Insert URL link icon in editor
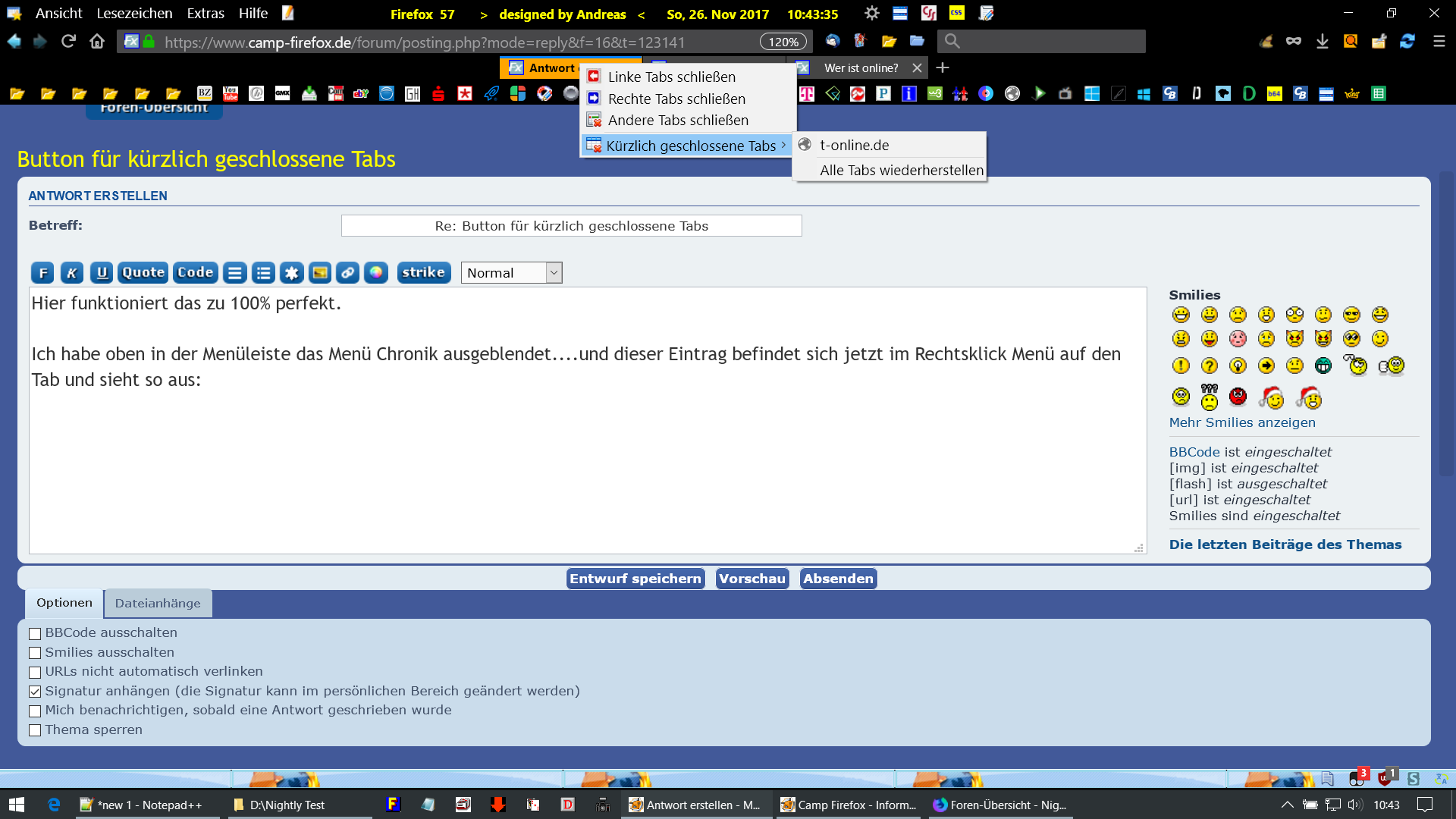Image resolution: width=1456 pixels, height=819 pixels. (x=348, y=273)
